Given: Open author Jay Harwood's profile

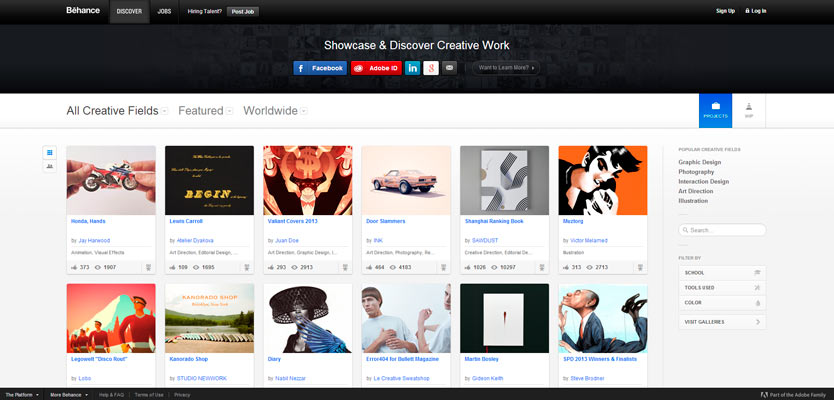Looking at the screenshot, I should [x=94, y=240].
